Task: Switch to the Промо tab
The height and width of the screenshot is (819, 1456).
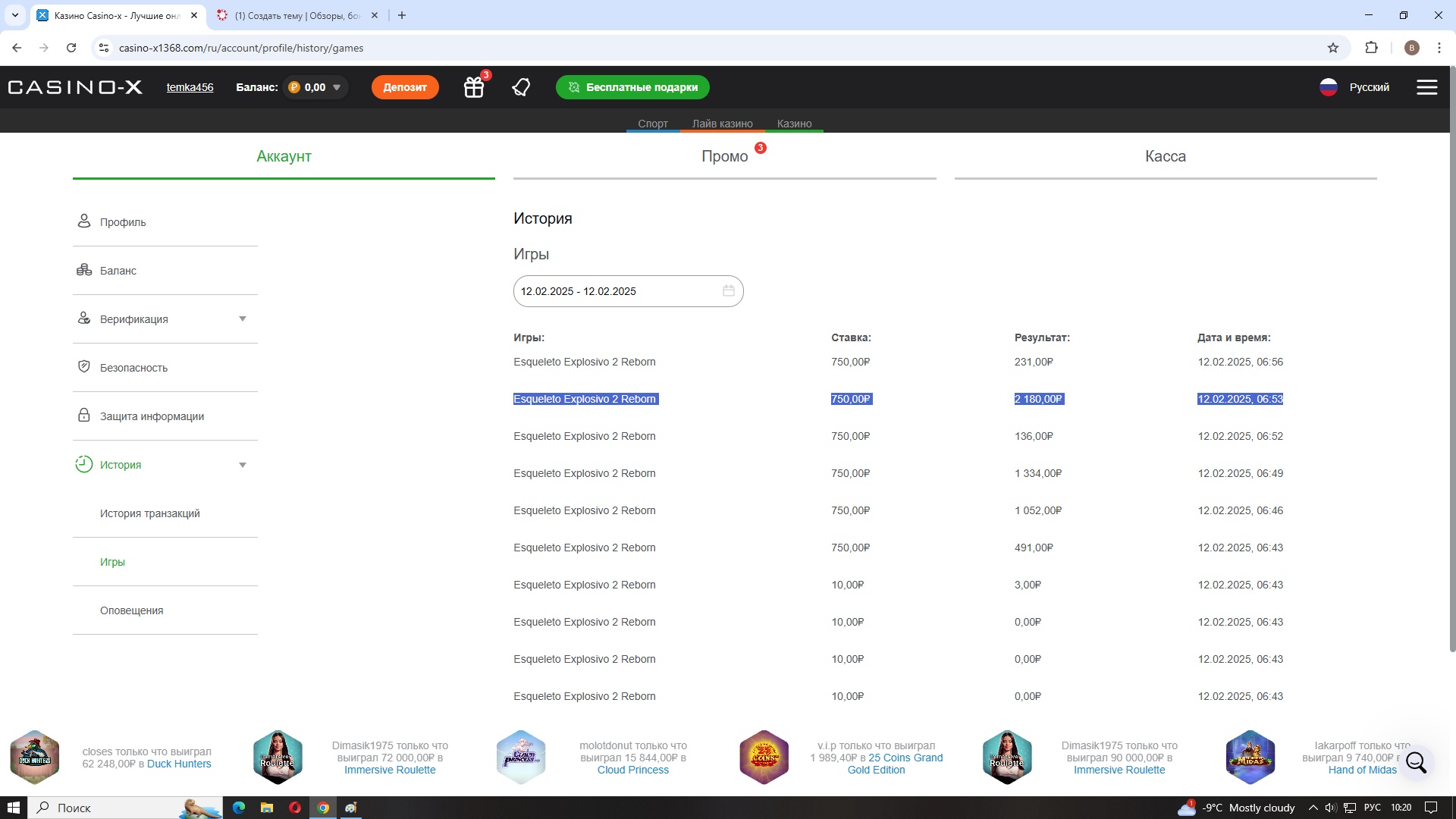Action: point(724,156)
